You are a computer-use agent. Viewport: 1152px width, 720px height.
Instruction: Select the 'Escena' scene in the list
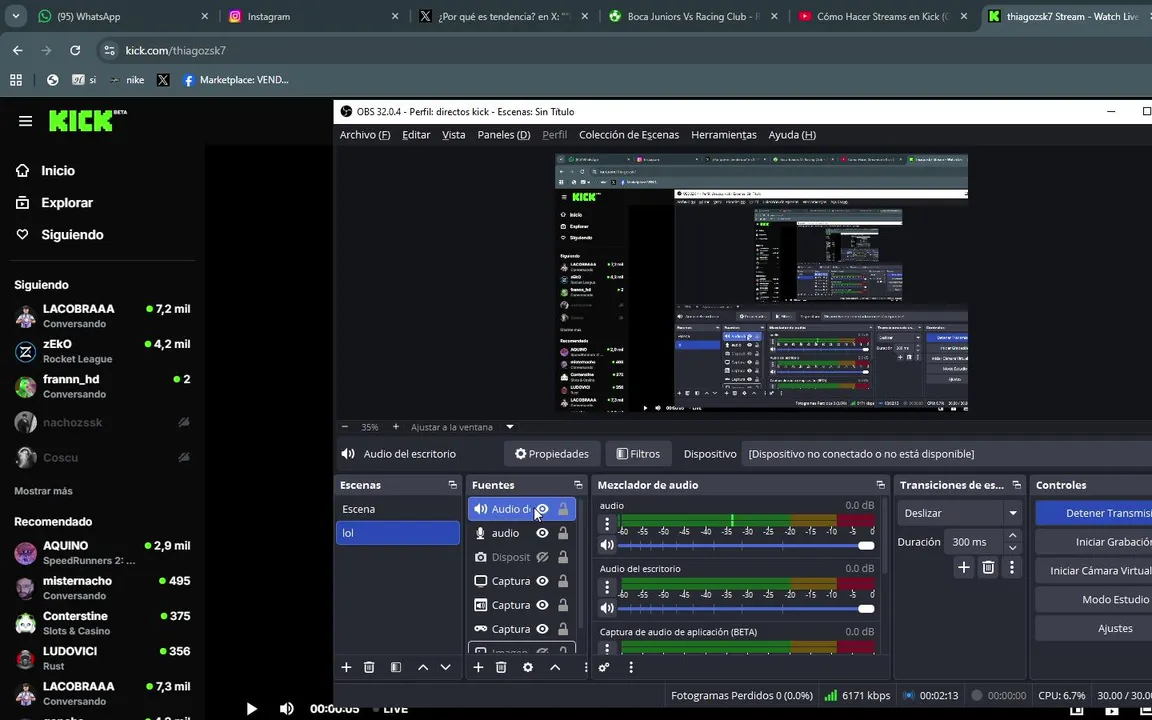tap(397, 509)
